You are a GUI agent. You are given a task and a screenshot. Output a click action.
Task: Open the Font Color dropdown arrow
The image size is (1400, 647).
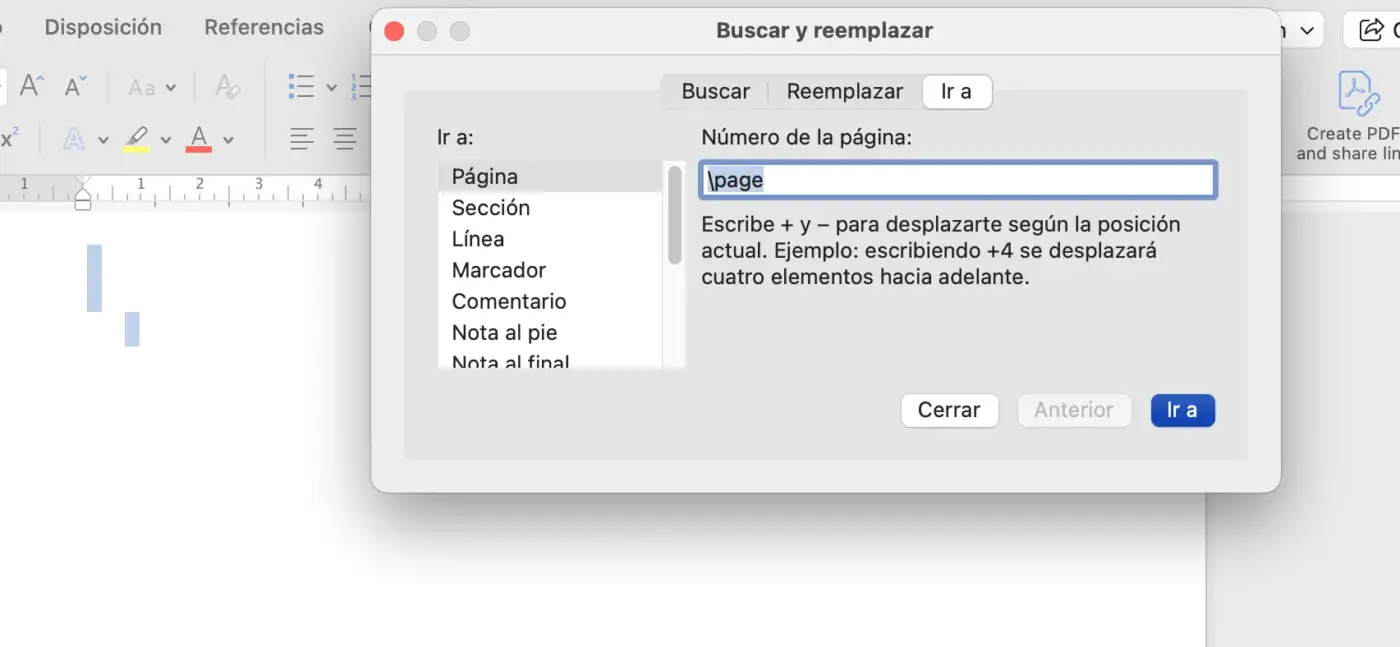tap(228, 139)
